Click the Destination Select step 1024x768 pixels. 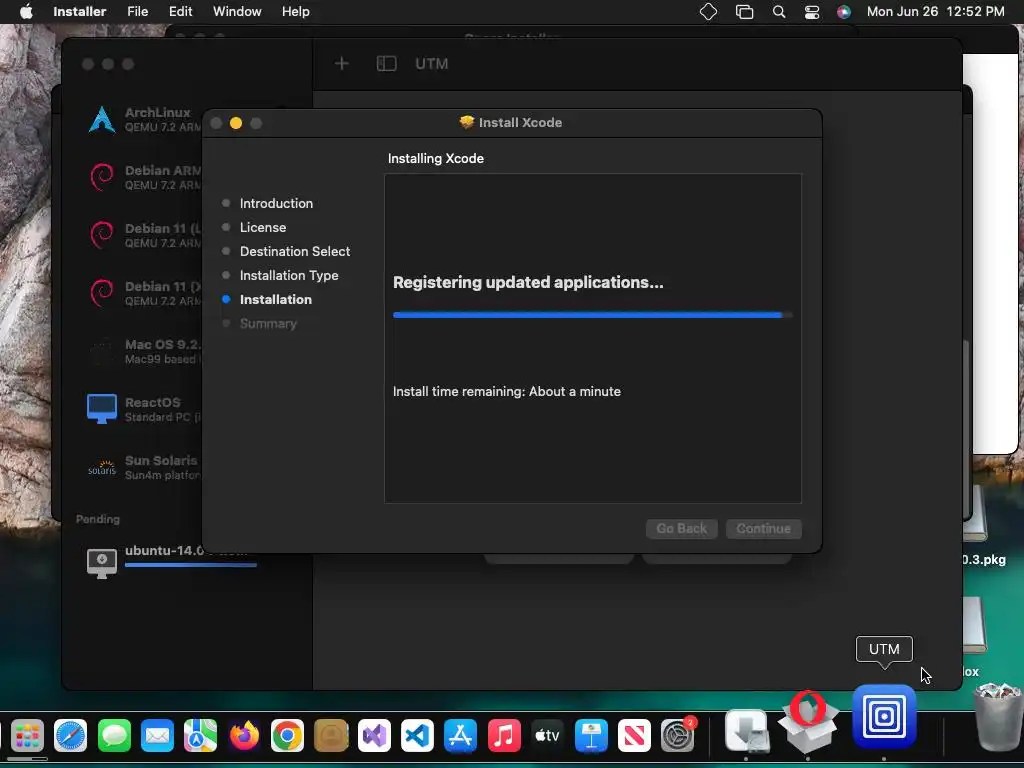click(295, 251)
